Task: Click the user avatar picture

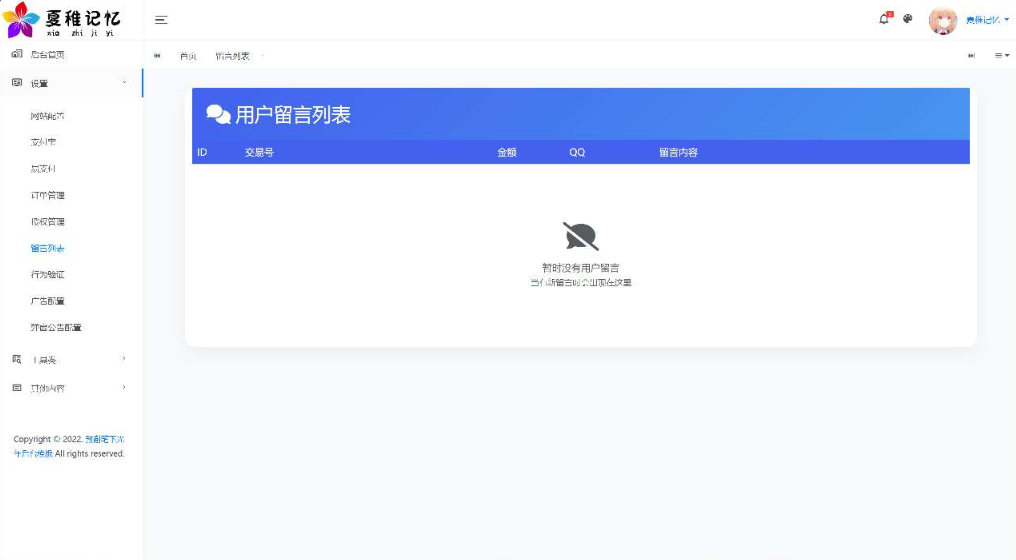Action: point(943,20)
